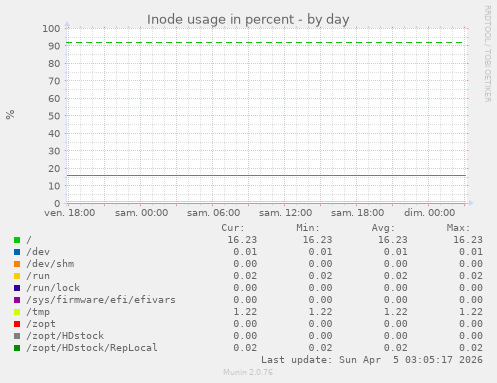The width and height of the screenshot is (497, 383).
Task: Click the solid green line at 16 percent
Action: 266,175
